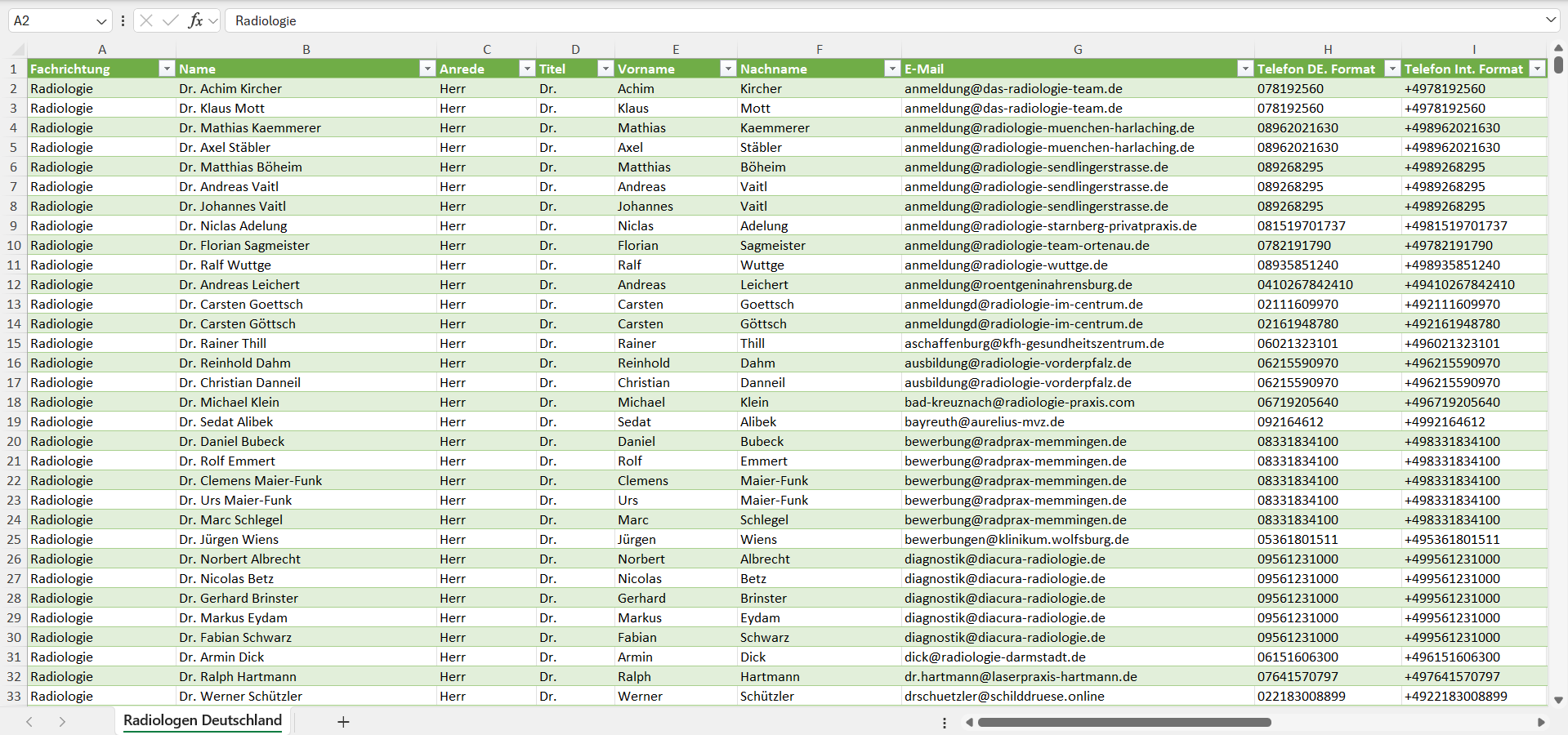Open the E-Mail column filter dropdown
Screen dimensions: 1568x735
tap(1244, 69)
